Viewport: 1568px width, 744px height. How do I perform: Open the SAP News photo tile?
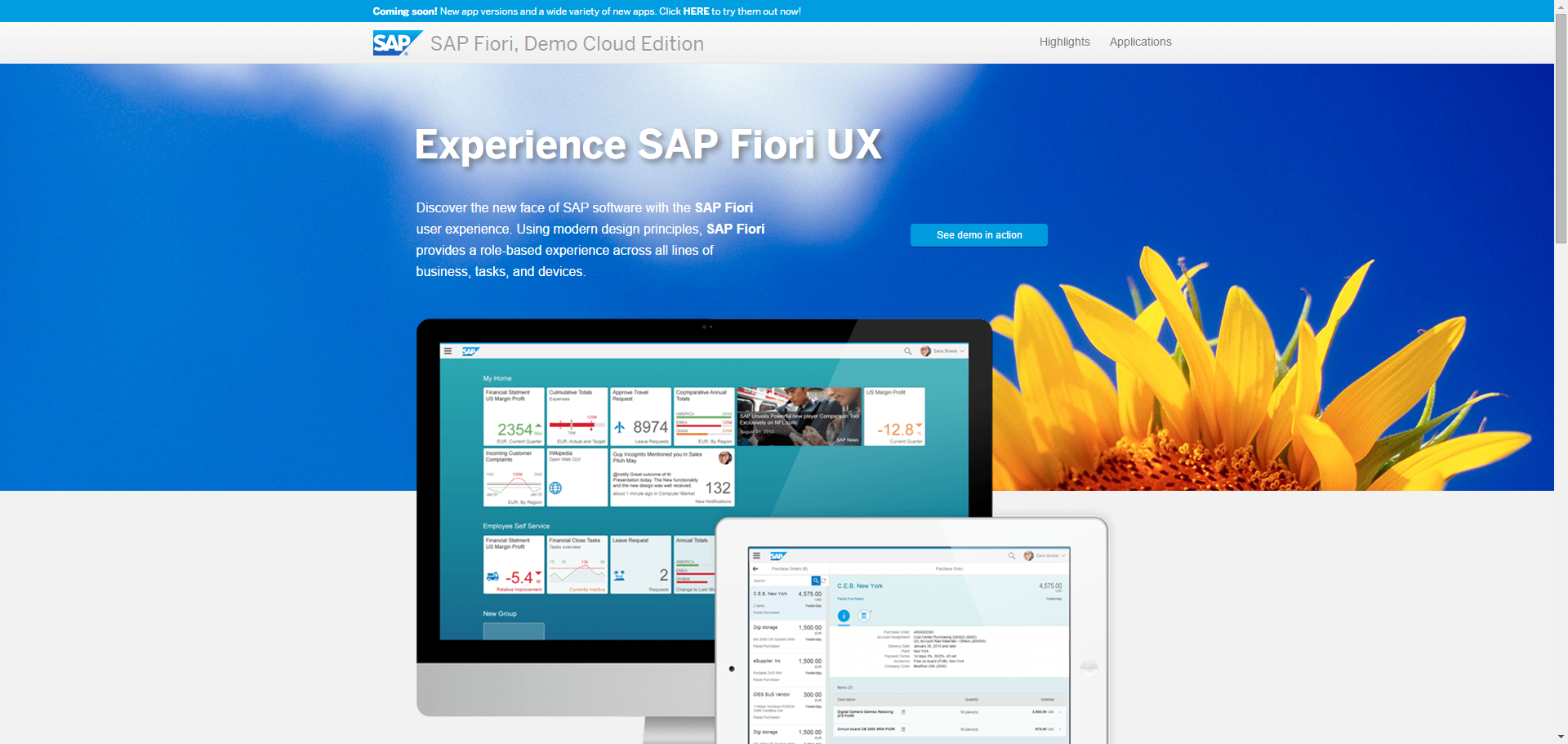coord(799,417)
